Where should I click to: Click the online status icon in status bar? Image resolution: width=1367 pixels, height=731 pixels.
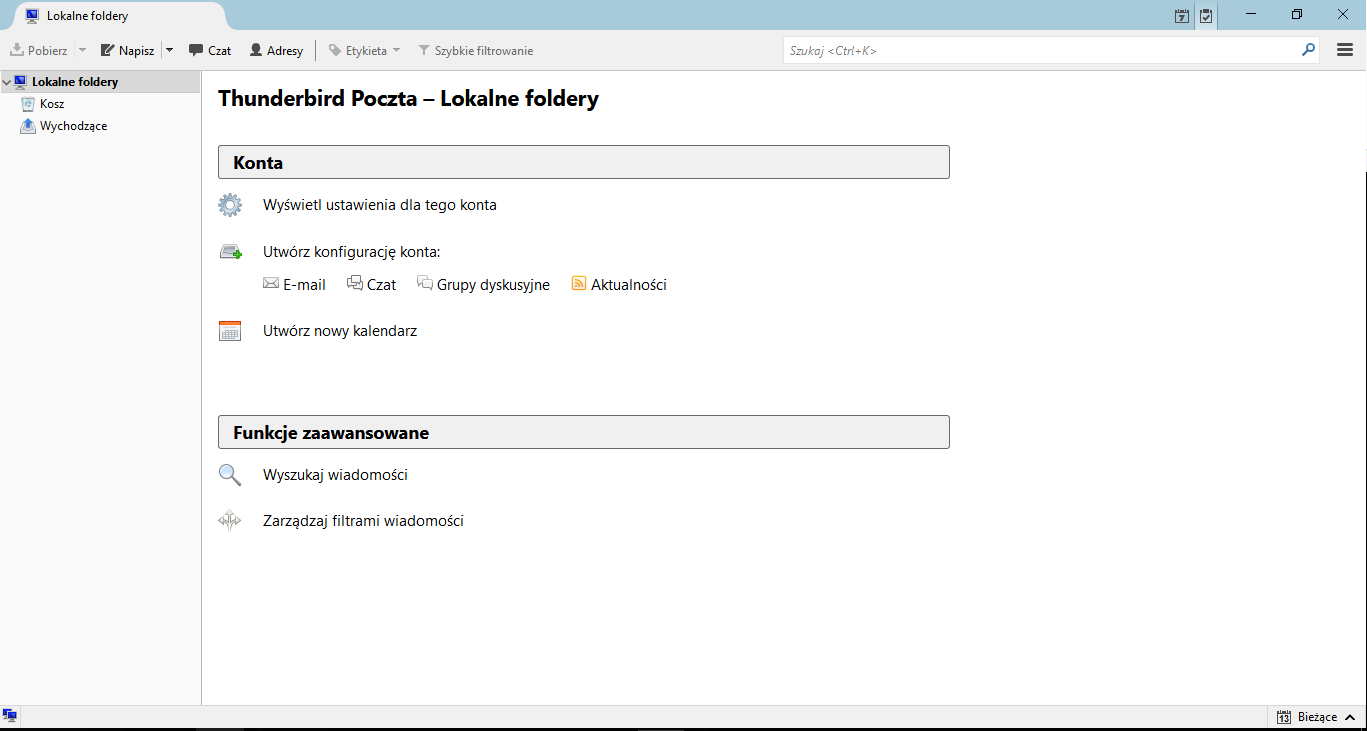[x=10, y=716]
